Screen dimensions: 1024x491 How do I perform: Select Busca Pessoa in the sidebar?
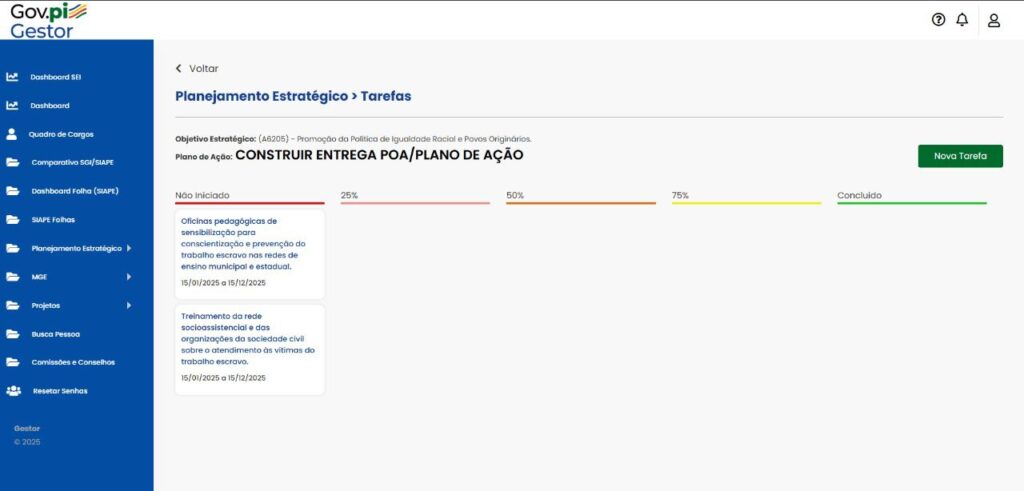pyautogui.click(x=56, y=334)
